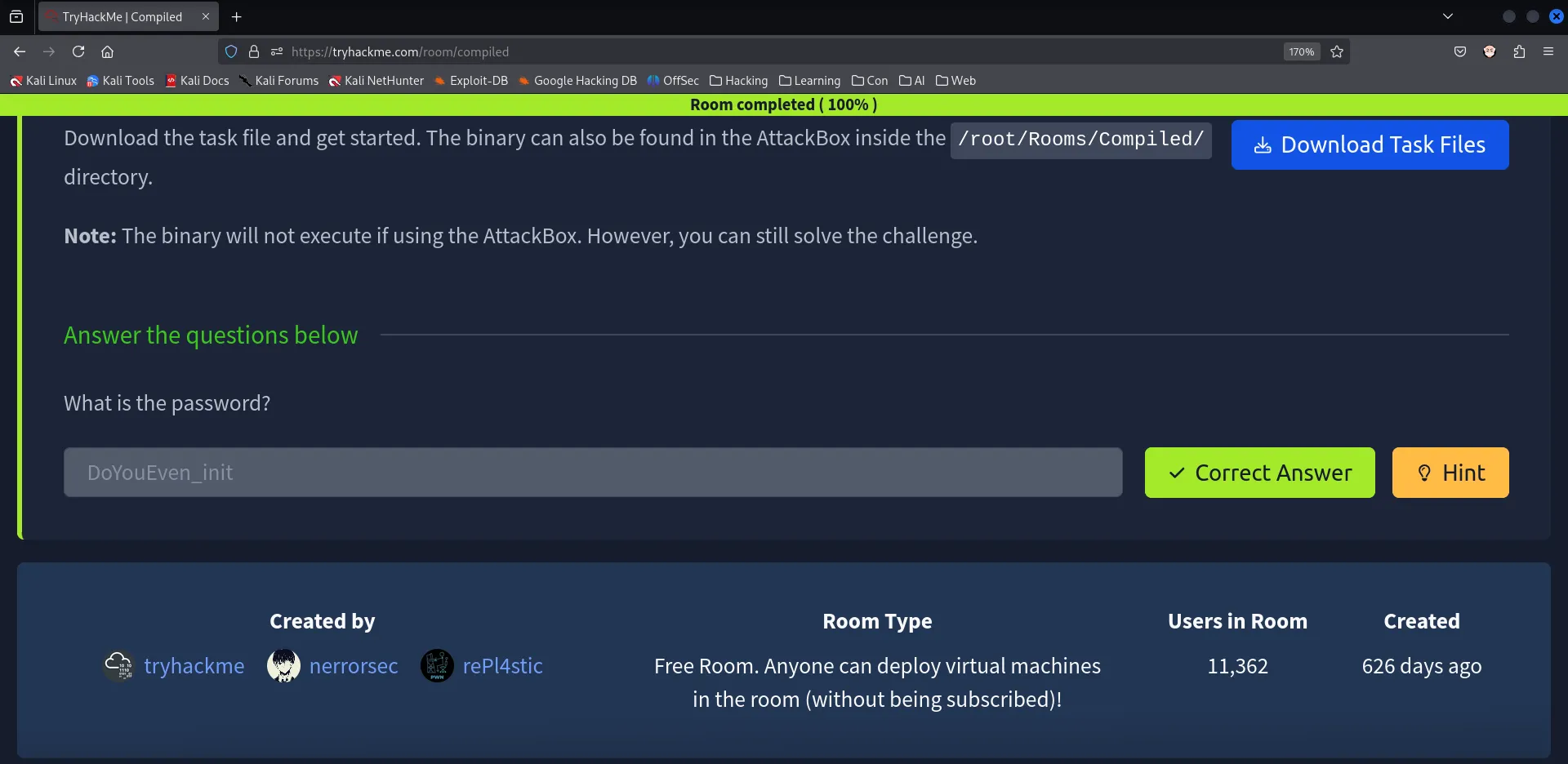Switch to TryHackMe Compiled tab
Viewport: 1568px width, 764px height.
(x=122, y=16)
